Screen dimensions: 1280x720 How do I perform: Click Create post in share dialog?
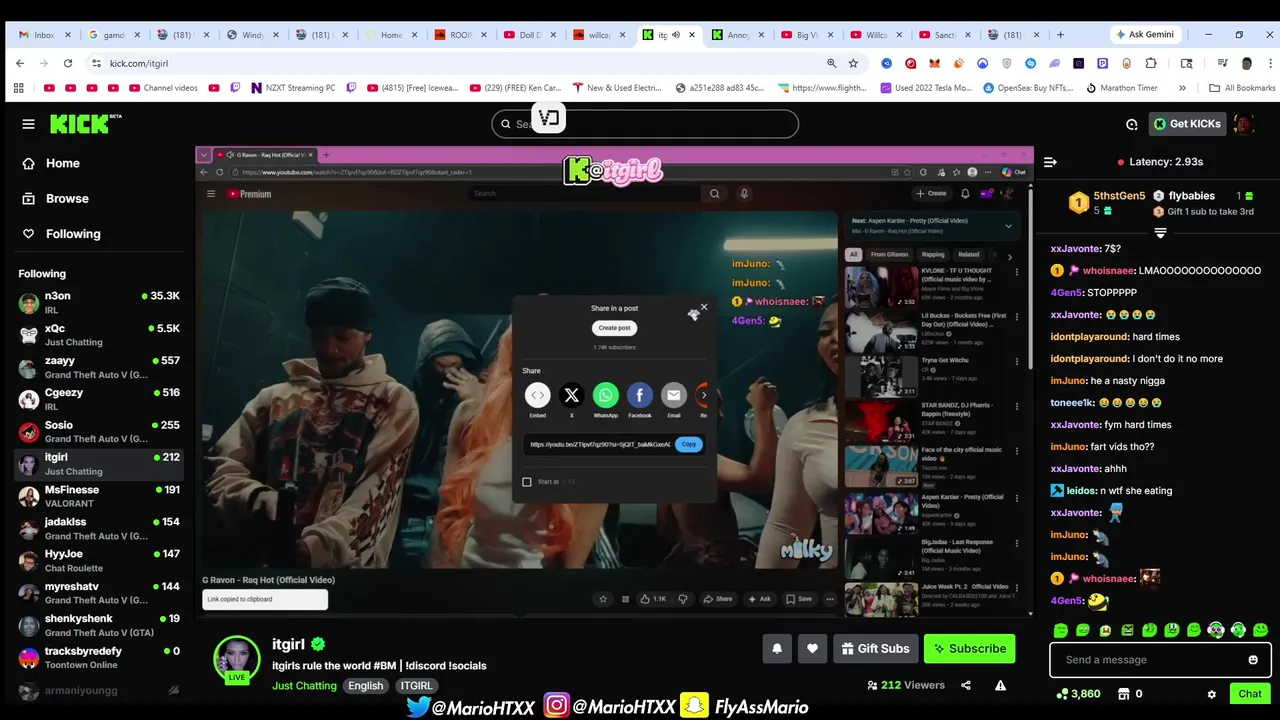(614, 328)
